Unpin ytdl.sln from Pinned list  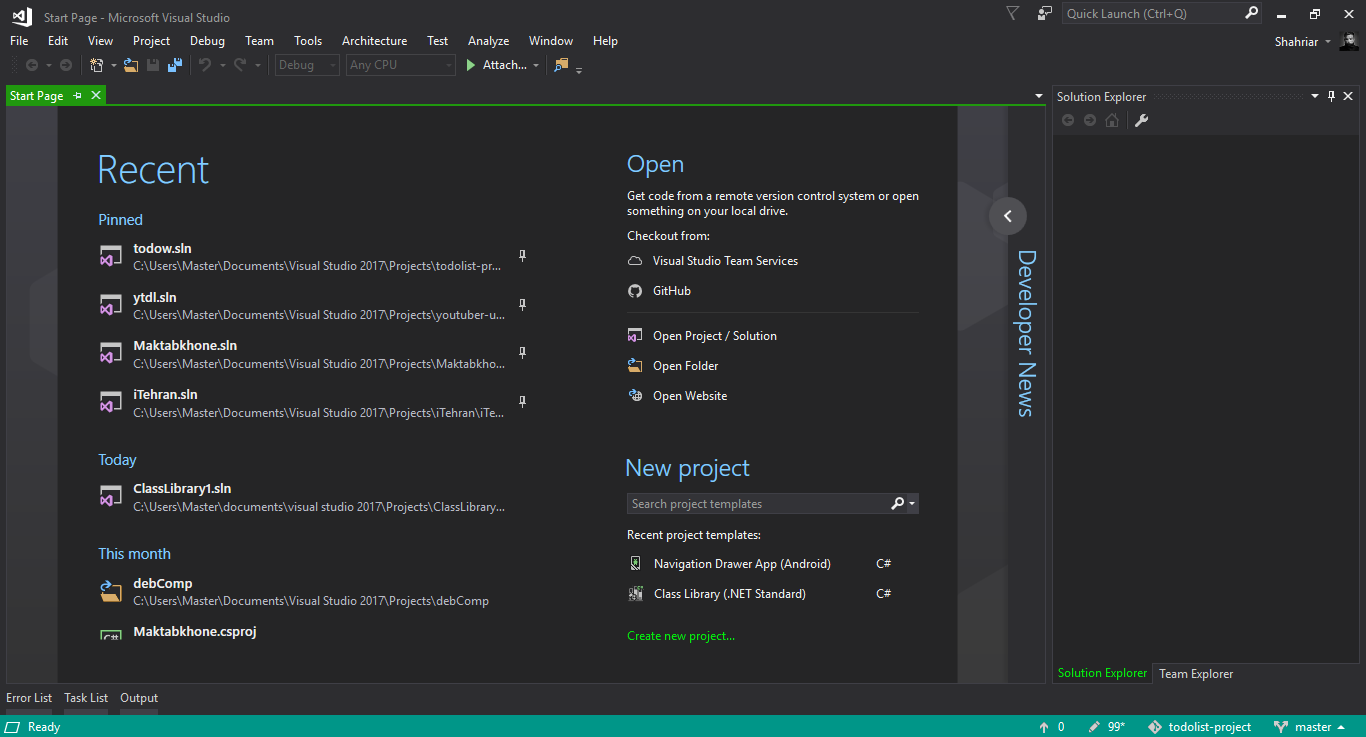tap(522, 305)
